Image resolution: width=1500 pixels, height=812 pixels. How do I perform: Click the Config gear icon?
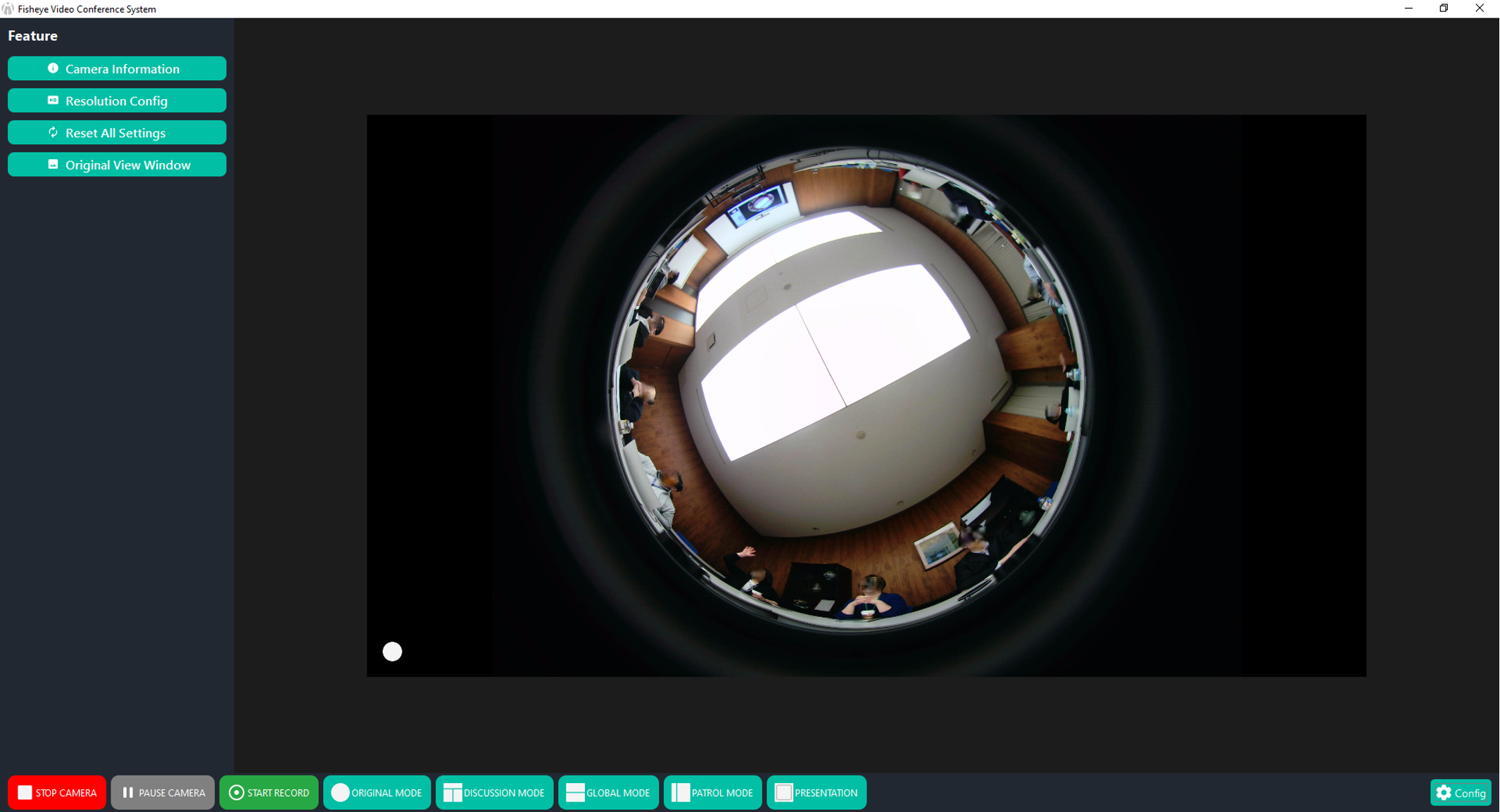click(1444, 792)
